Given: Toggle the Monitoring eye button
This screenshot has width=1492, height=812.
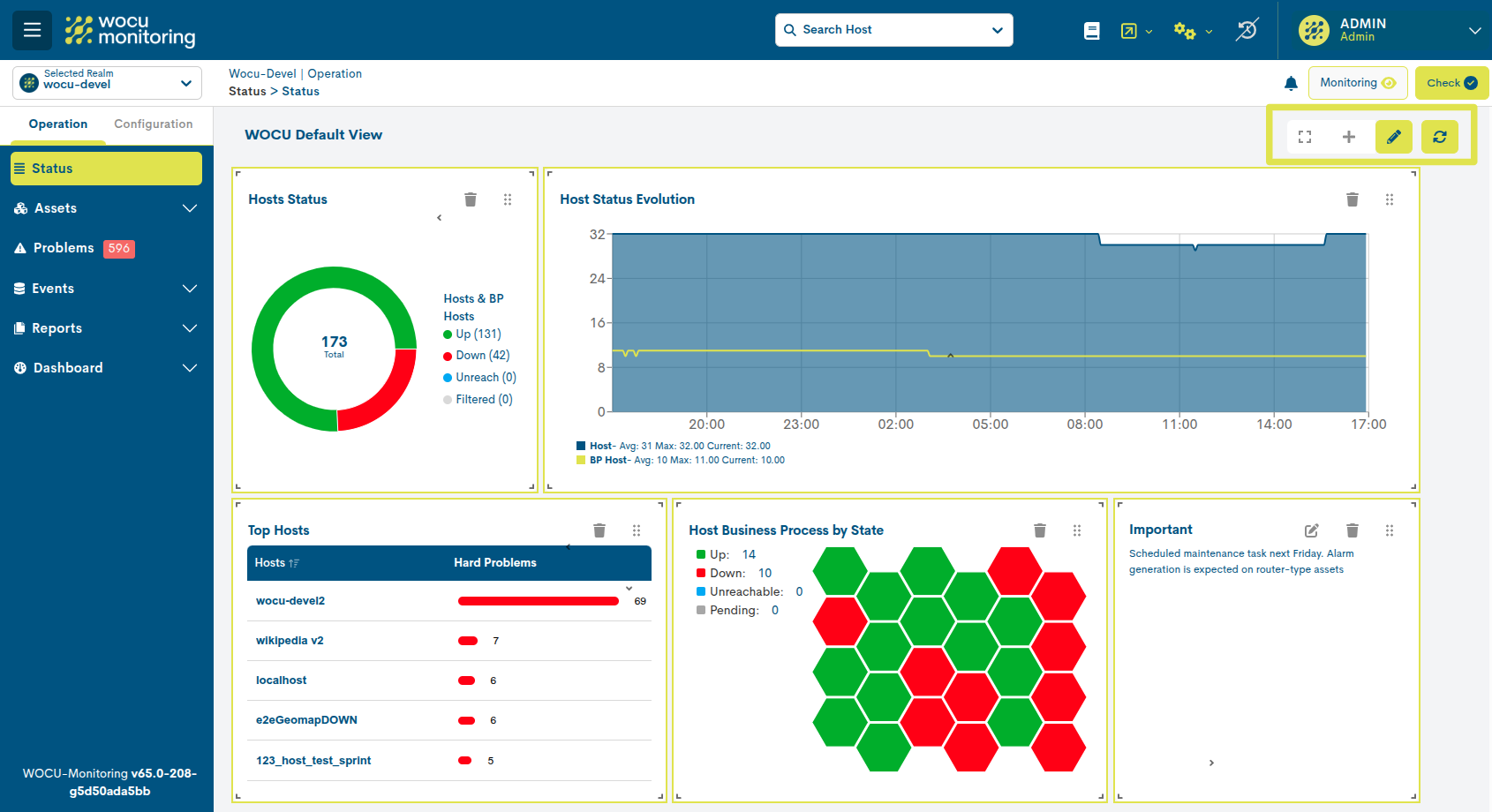Looking at the screenshot, I should (1357, 83).
